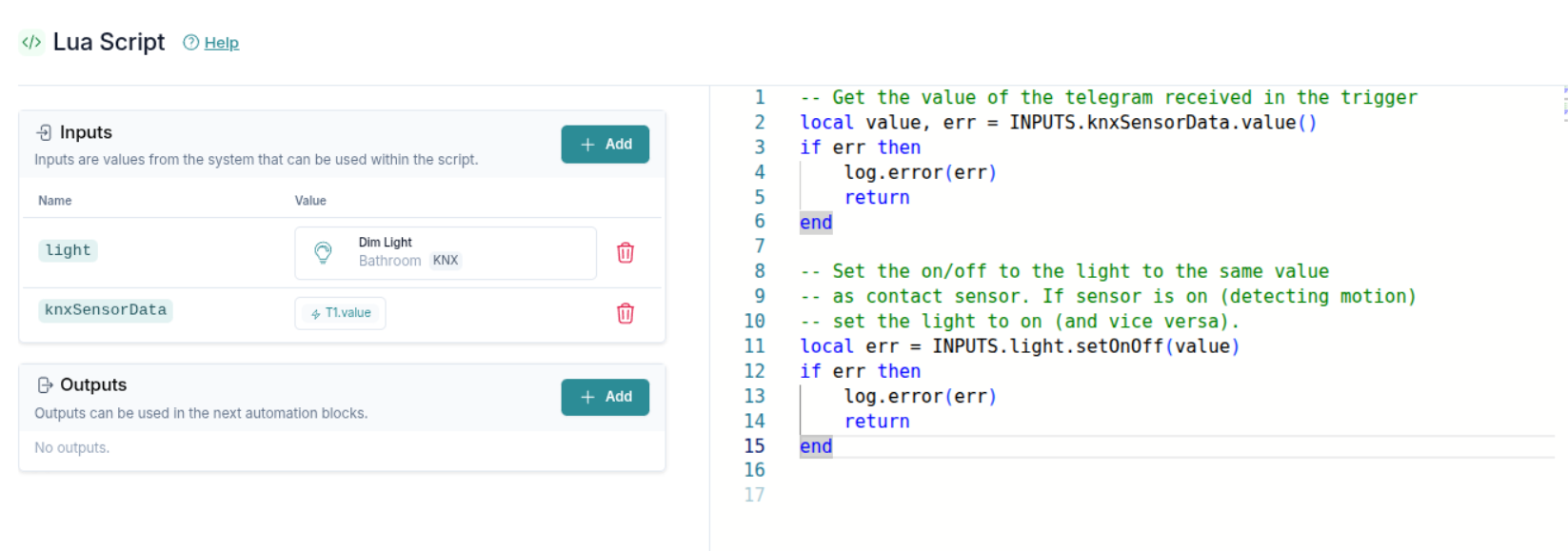This screenshot has width=1568, height=551.
Task: Open the Help link
Action: coord(221,43)
